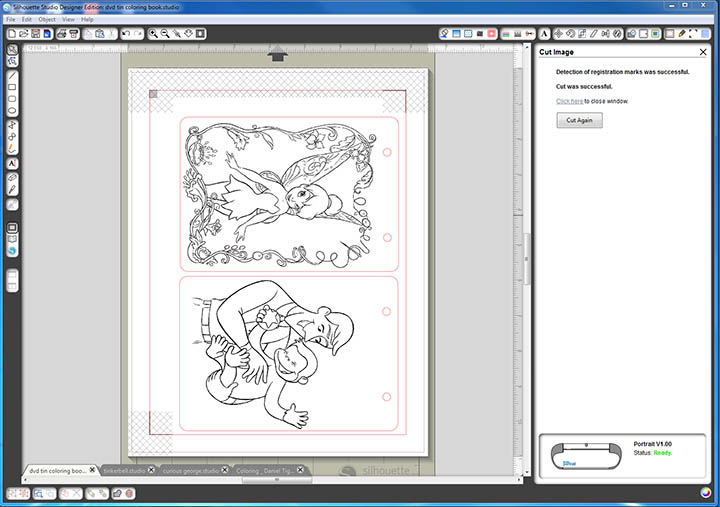720x507 pixels.
Task: Open the Scale panel icon
Action: (582, 34)
